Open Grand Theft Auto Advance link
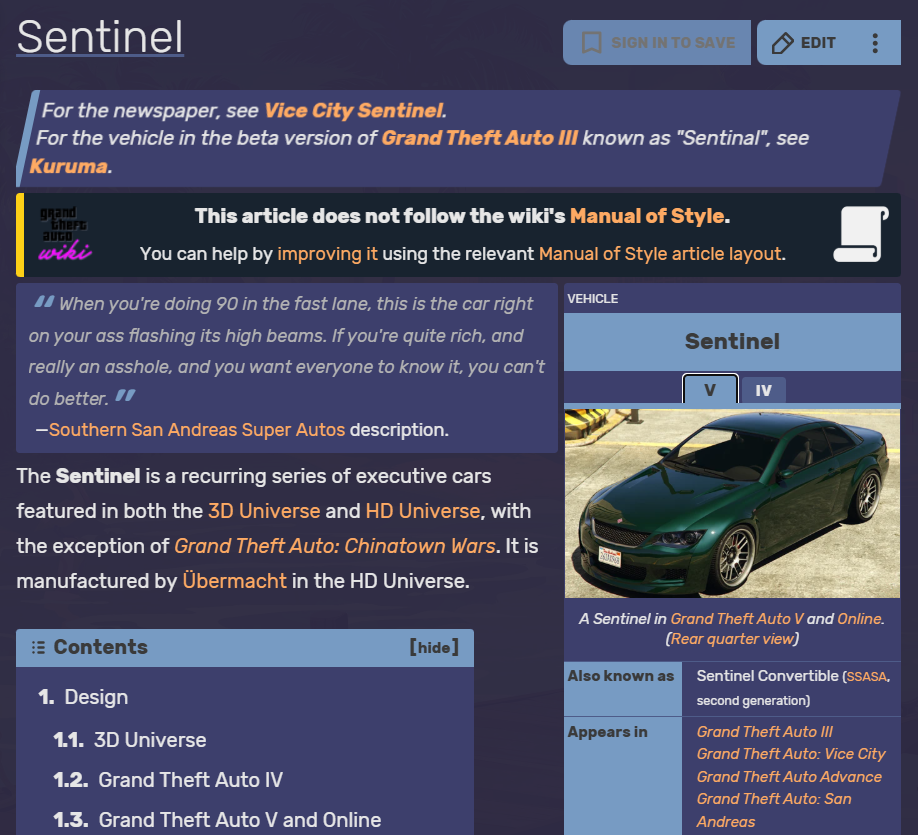 pyautogui.click(x=789, y=777)
